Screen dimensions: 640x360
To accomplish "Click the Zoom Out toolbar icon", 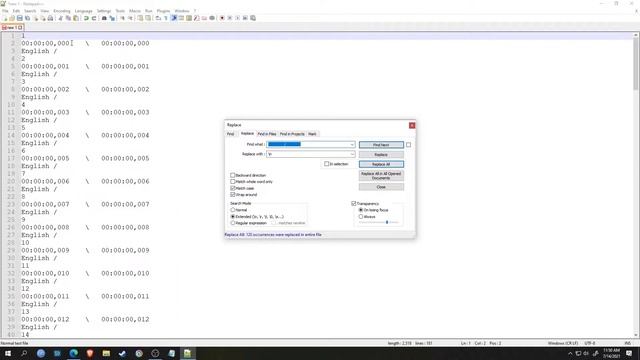I will pos(130,18).
